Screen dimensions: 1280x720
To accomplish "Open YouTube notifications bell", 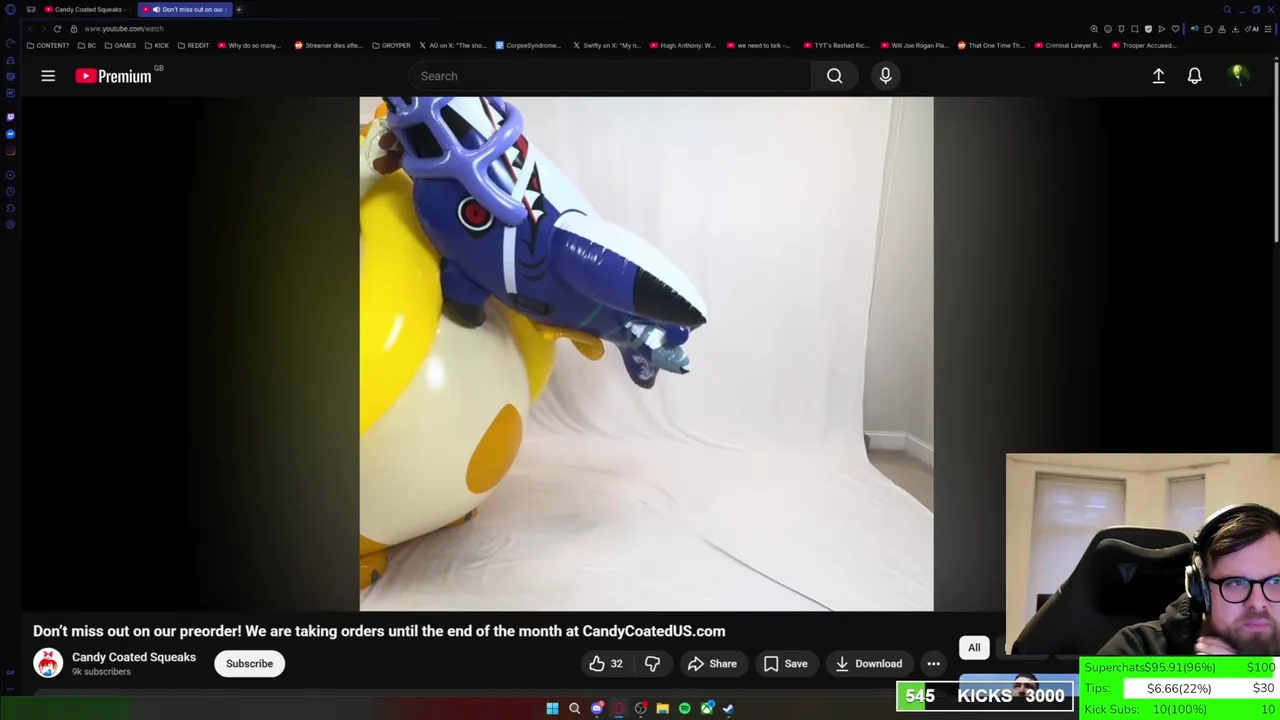I will click(x=1194, y=76).
